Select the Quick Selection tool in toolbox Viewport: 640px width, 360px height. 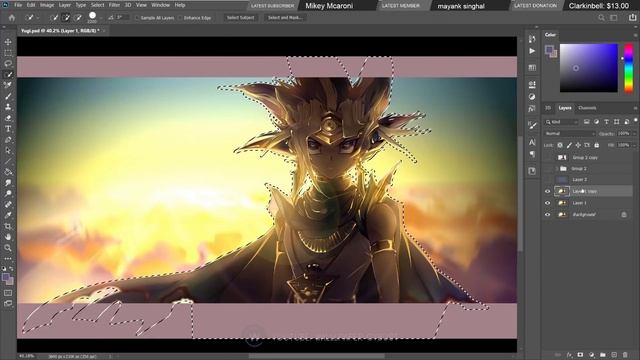8,74
